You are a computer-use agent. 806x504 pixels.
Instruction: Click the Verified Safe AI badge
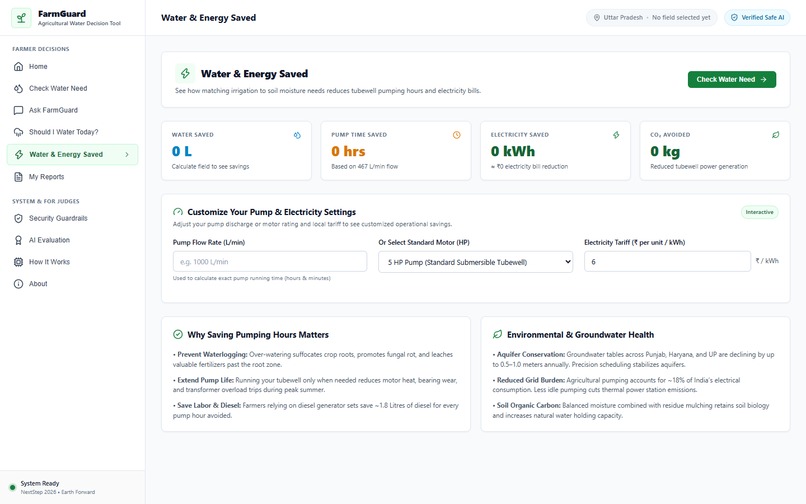[757, 17]
